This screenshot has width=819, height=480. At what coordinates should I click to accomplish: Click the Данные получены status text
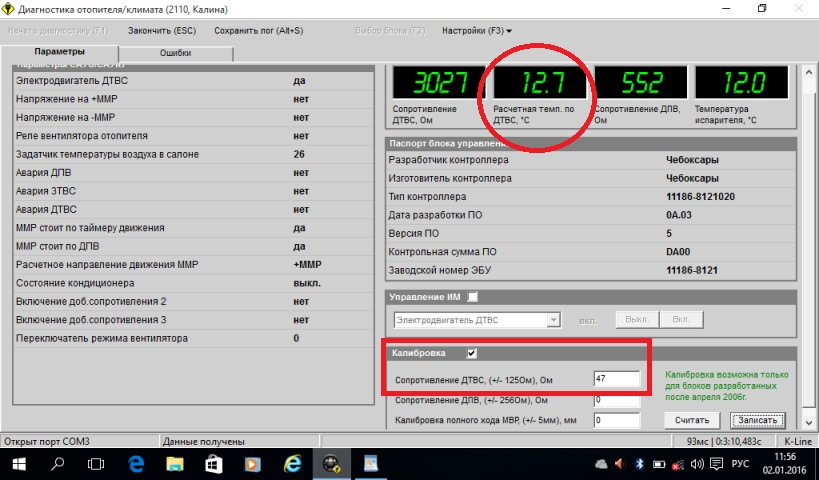pyautogui.click(x=204, y=442)
